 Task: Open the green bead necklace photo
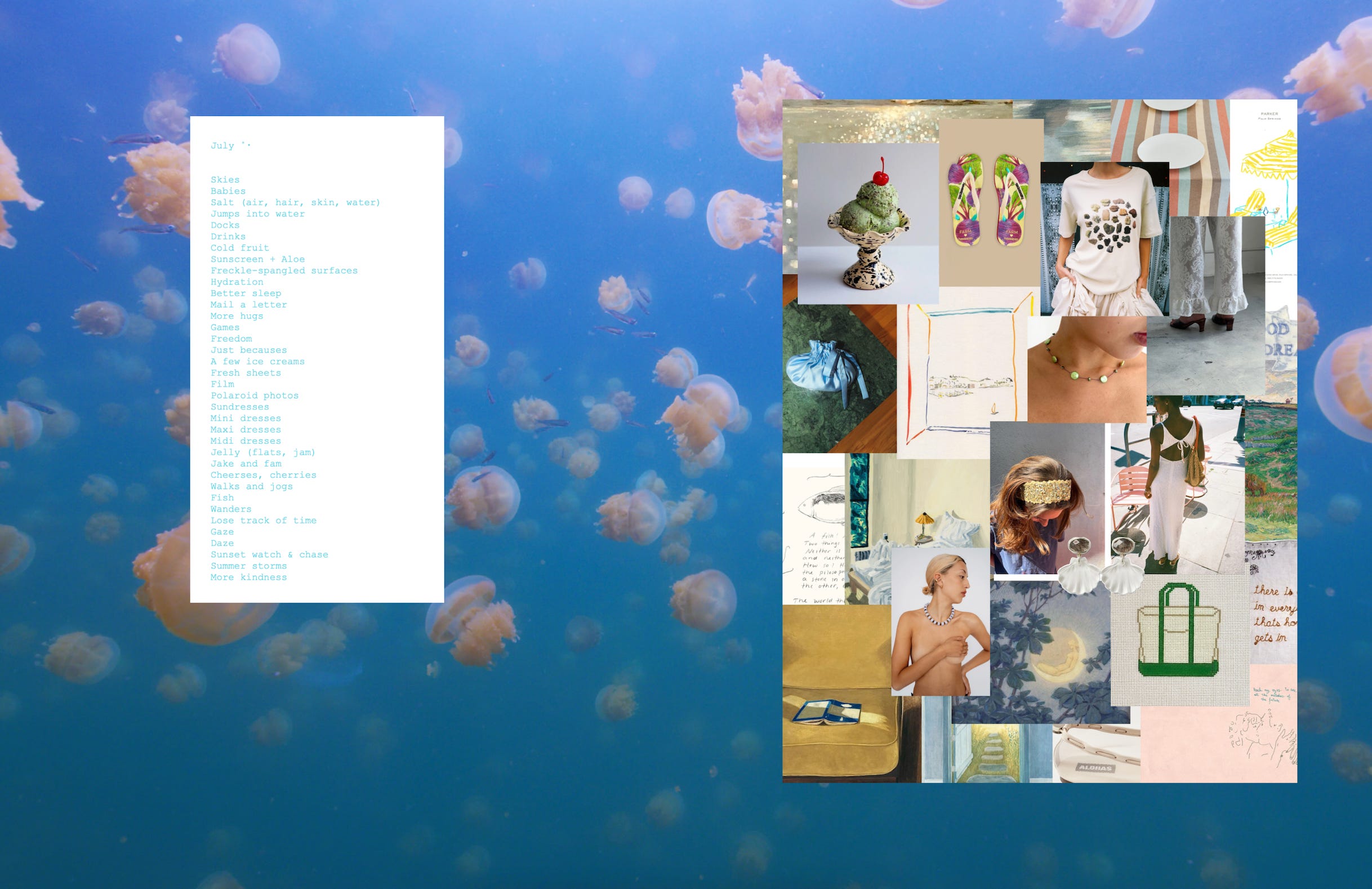point(1086,370)
